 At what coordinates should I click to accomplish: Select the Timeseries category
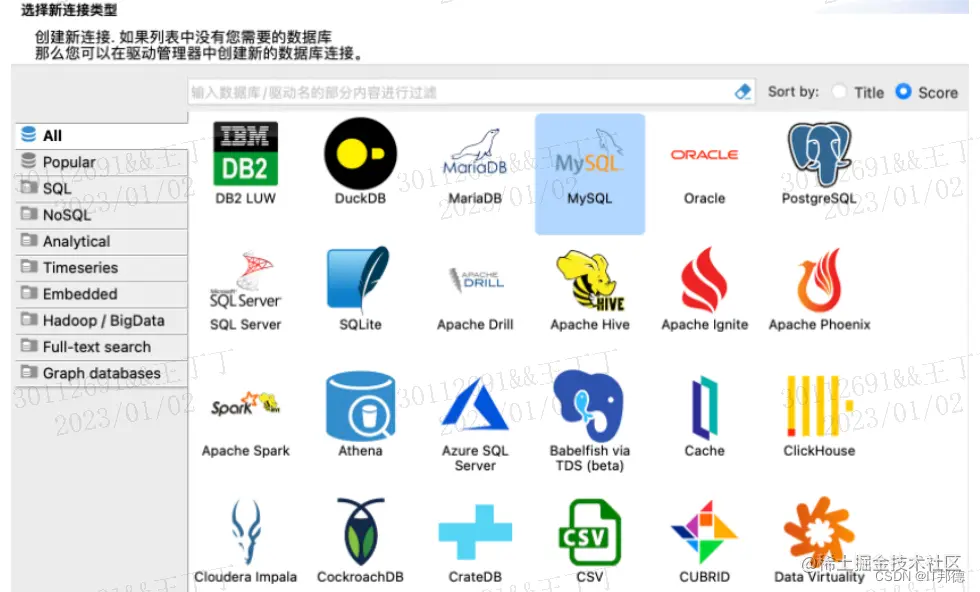pyautogui.click(x=101, y=267)
